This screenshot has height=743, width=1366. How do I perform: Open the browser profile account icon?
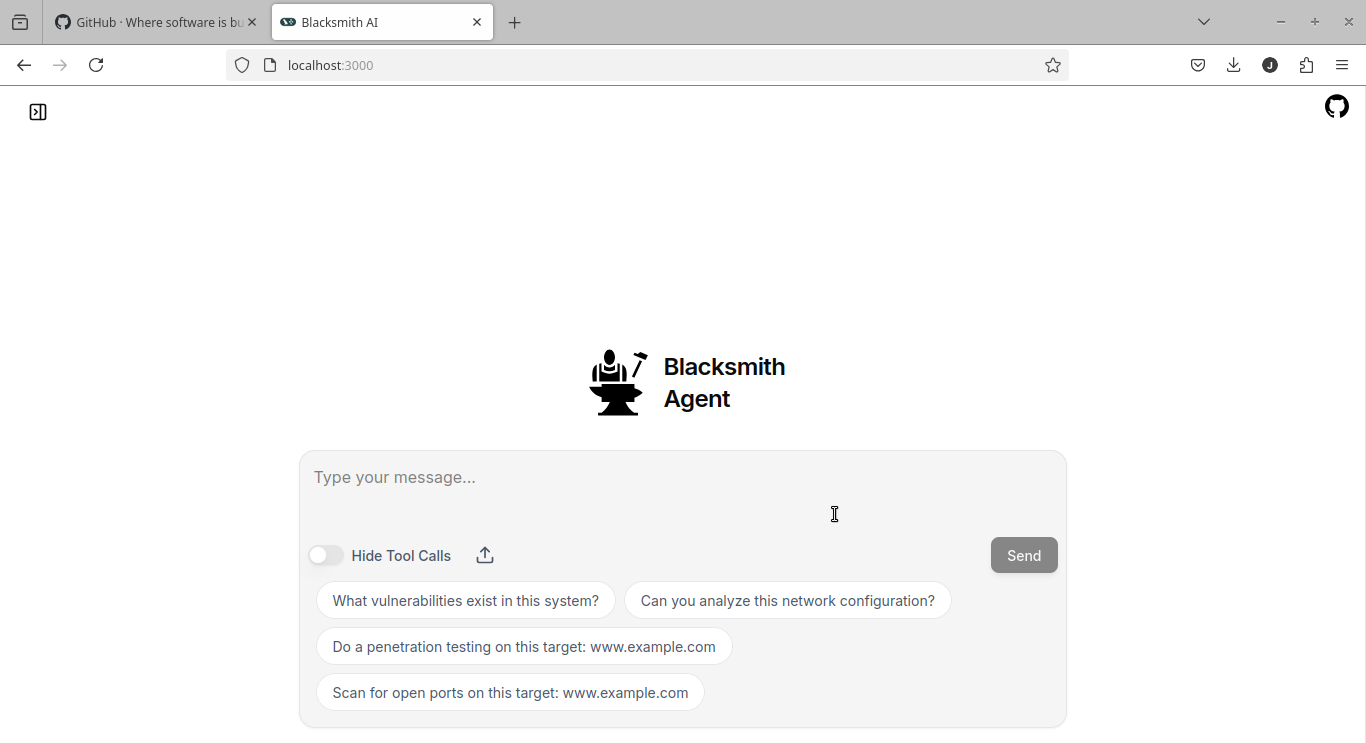[x=1270, y=65]
